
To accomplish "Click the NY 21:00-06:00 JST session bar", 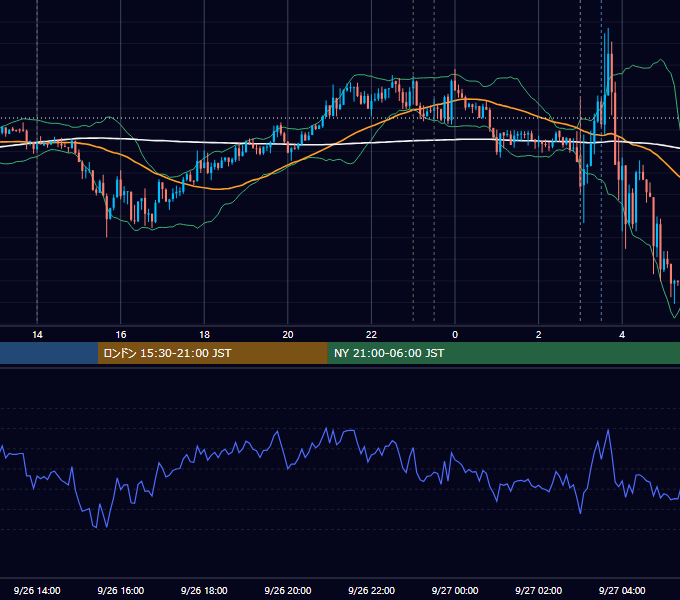I will coord(503,353).
